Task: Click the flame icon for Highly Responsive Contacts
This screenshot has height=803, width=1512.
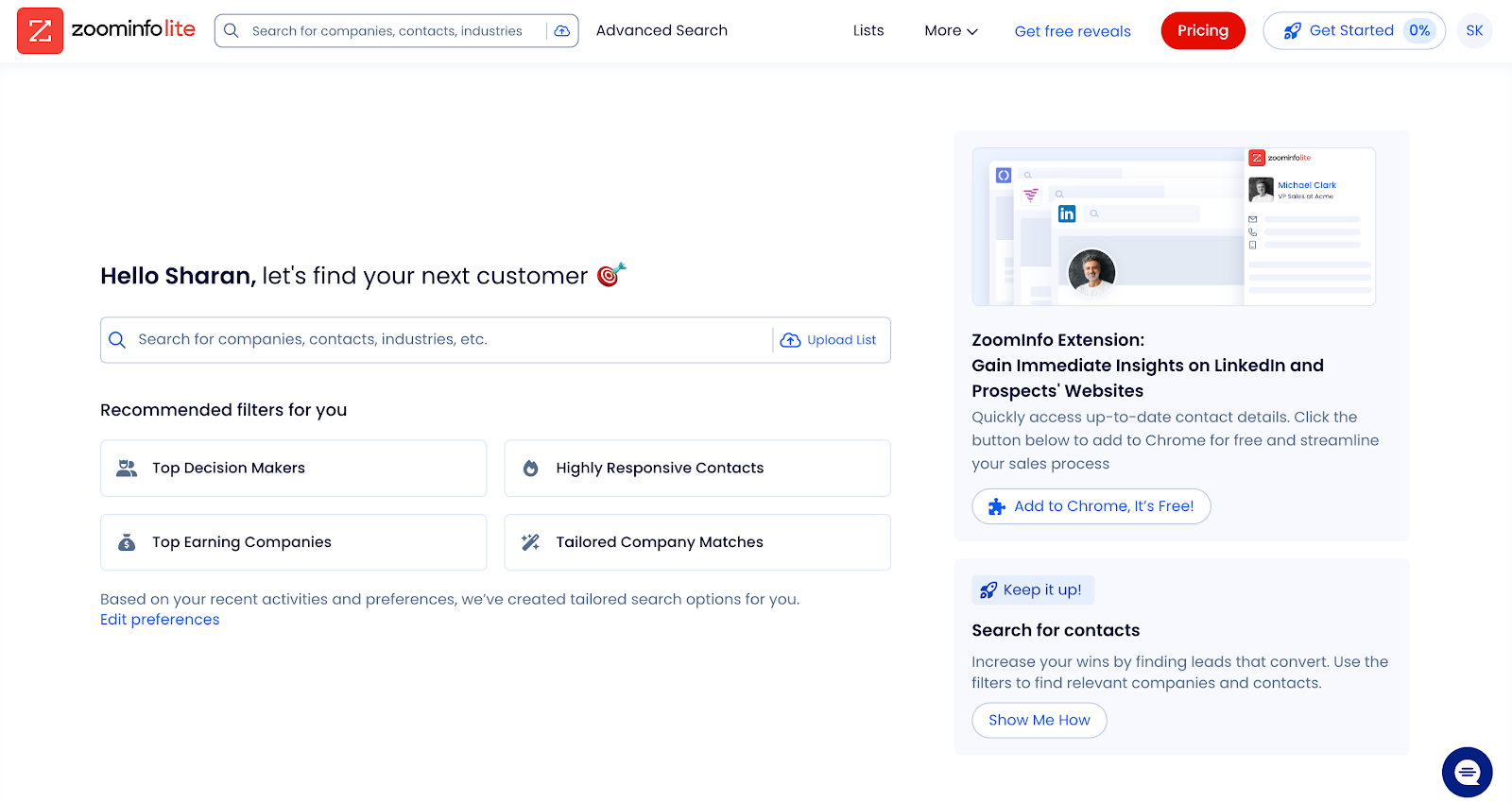Action: click(x=531, y=468)
